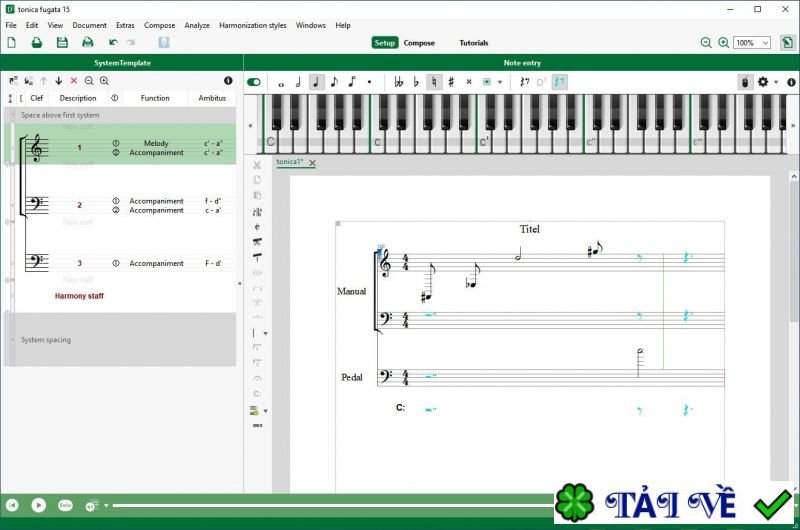Image resolution: width=800 pixels, height=530 pixels.
Task: Open the Tutorials section
Action: click(x=473, y=43)
